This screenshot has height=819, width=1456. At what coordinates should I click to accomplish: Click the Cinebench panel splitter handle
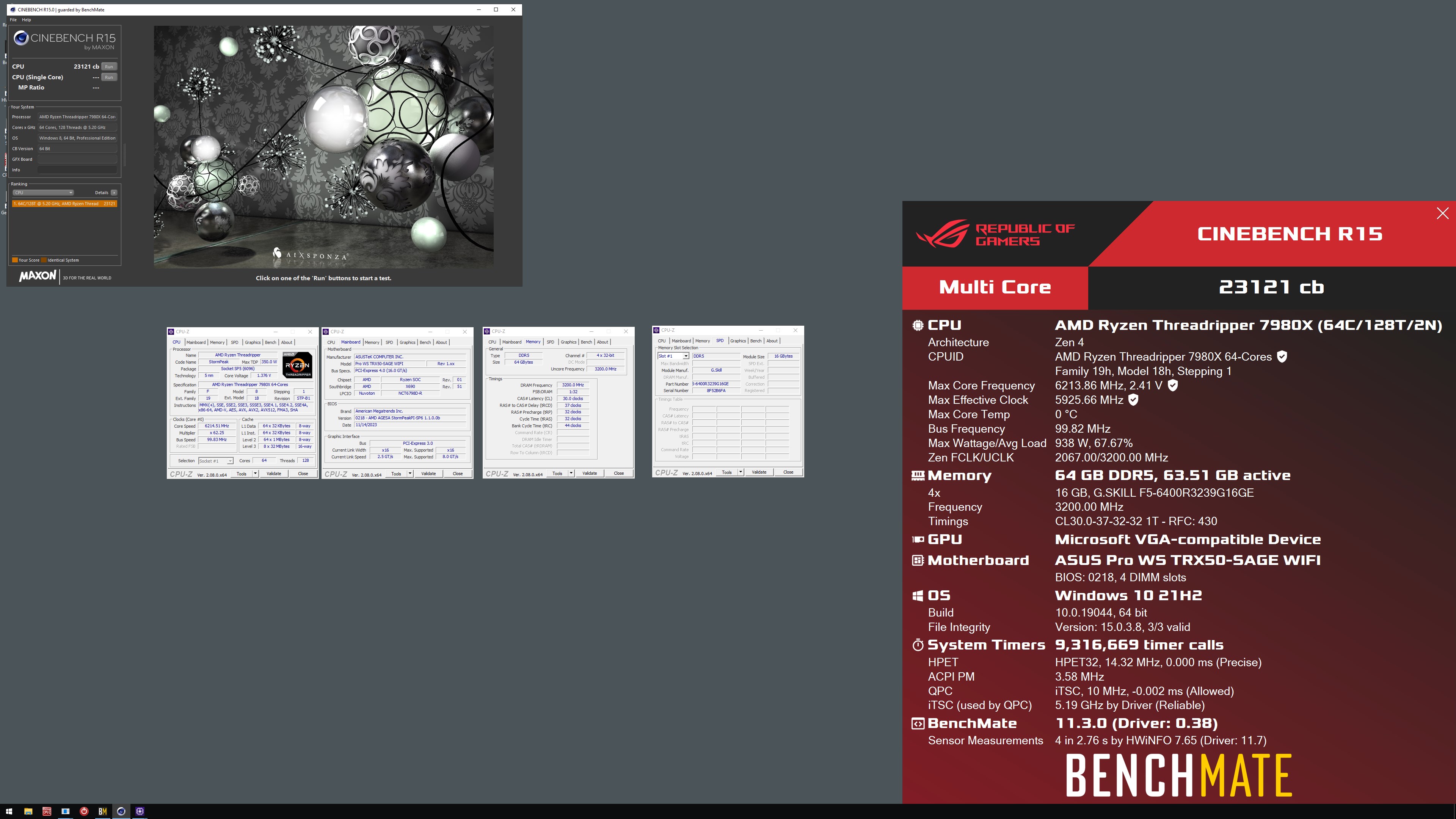tap(124, 155)
